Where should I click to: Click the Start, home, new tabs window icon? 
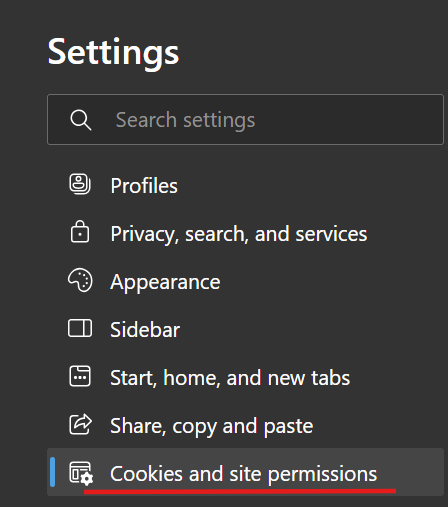click(x=80, y=376)
